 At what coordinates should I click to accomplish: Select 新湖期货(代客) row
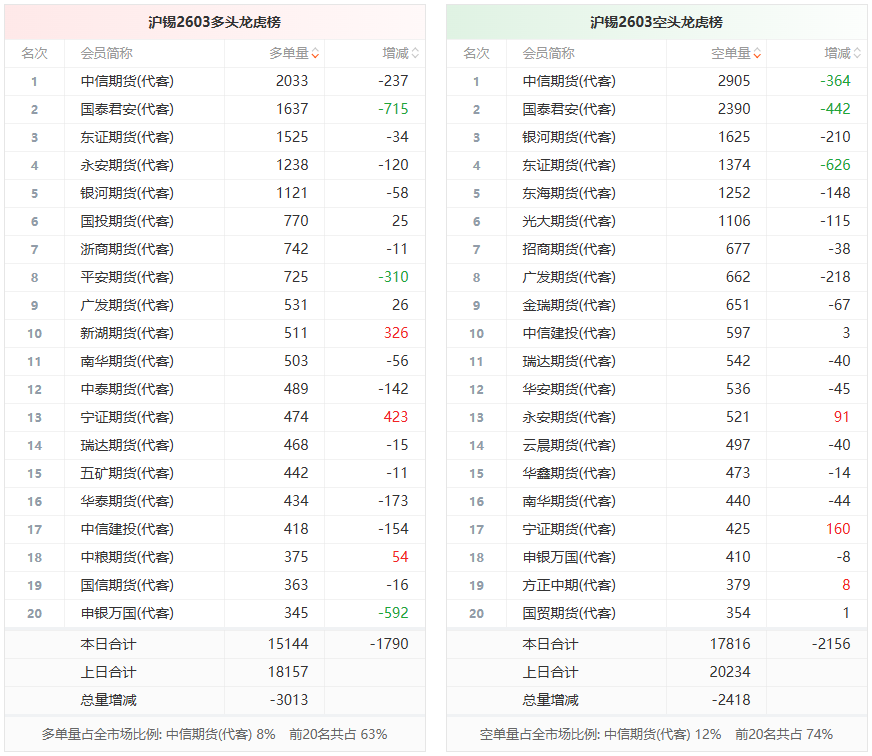(215, 333)
